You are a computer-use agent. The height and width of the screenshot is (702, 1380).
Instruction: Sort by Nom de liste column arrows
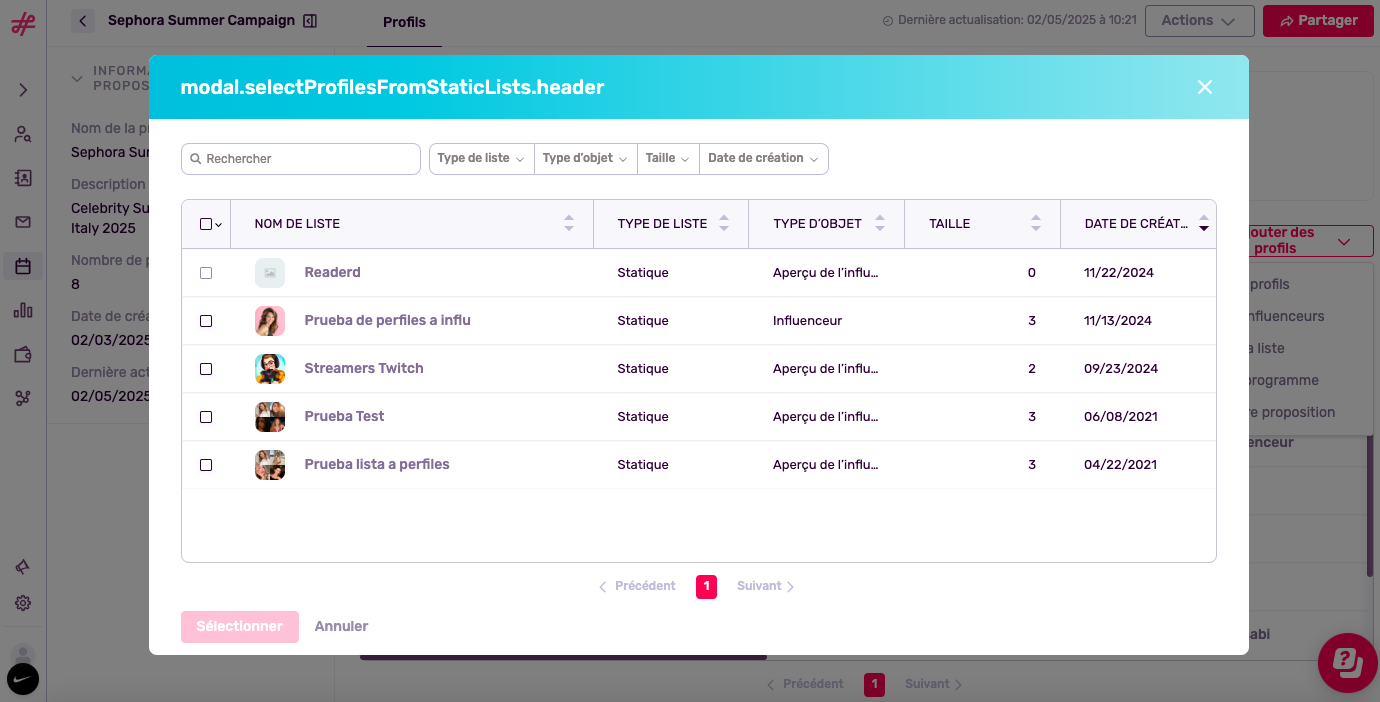pyautogui.click(x=569, y=224)
